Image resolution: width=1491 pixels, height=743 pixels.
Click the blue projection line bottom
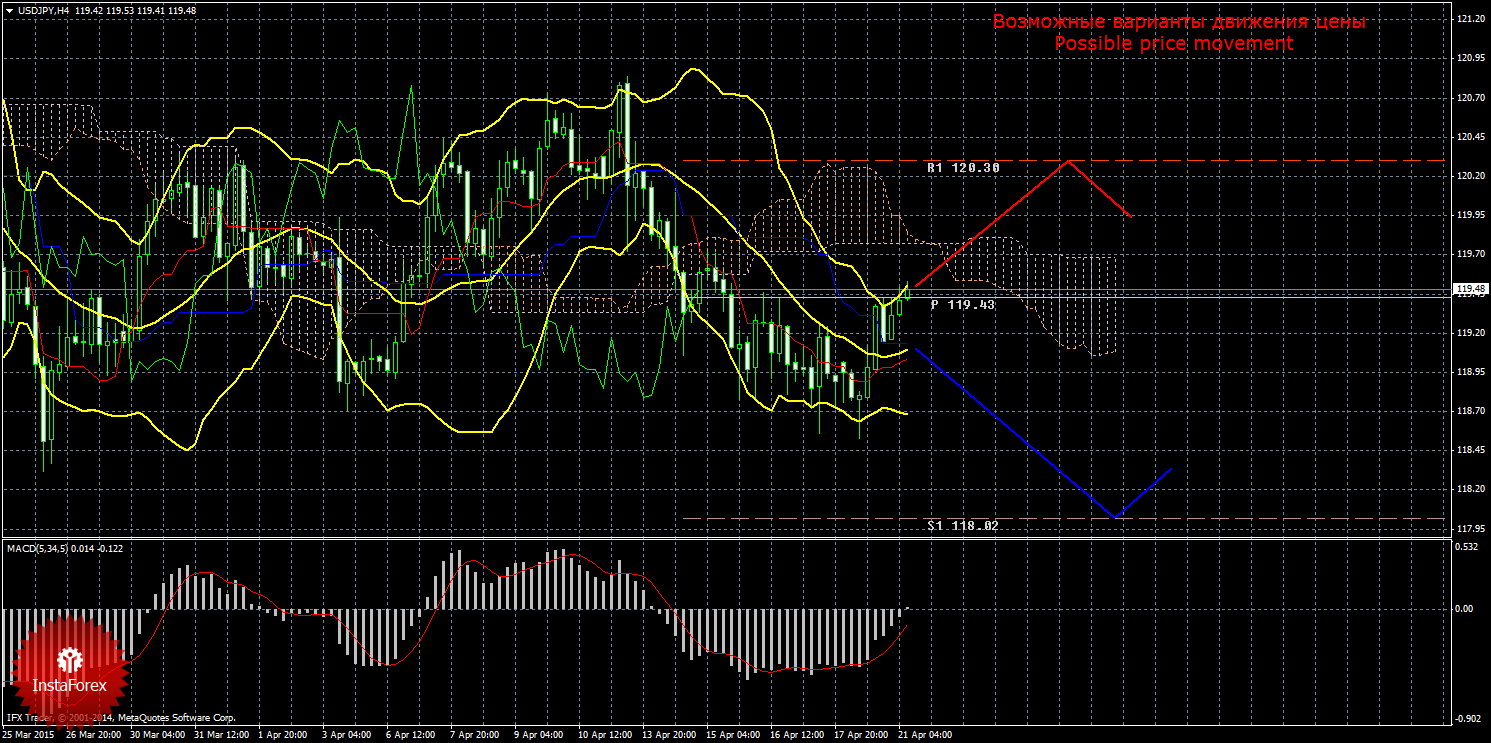coord(1115,517)
